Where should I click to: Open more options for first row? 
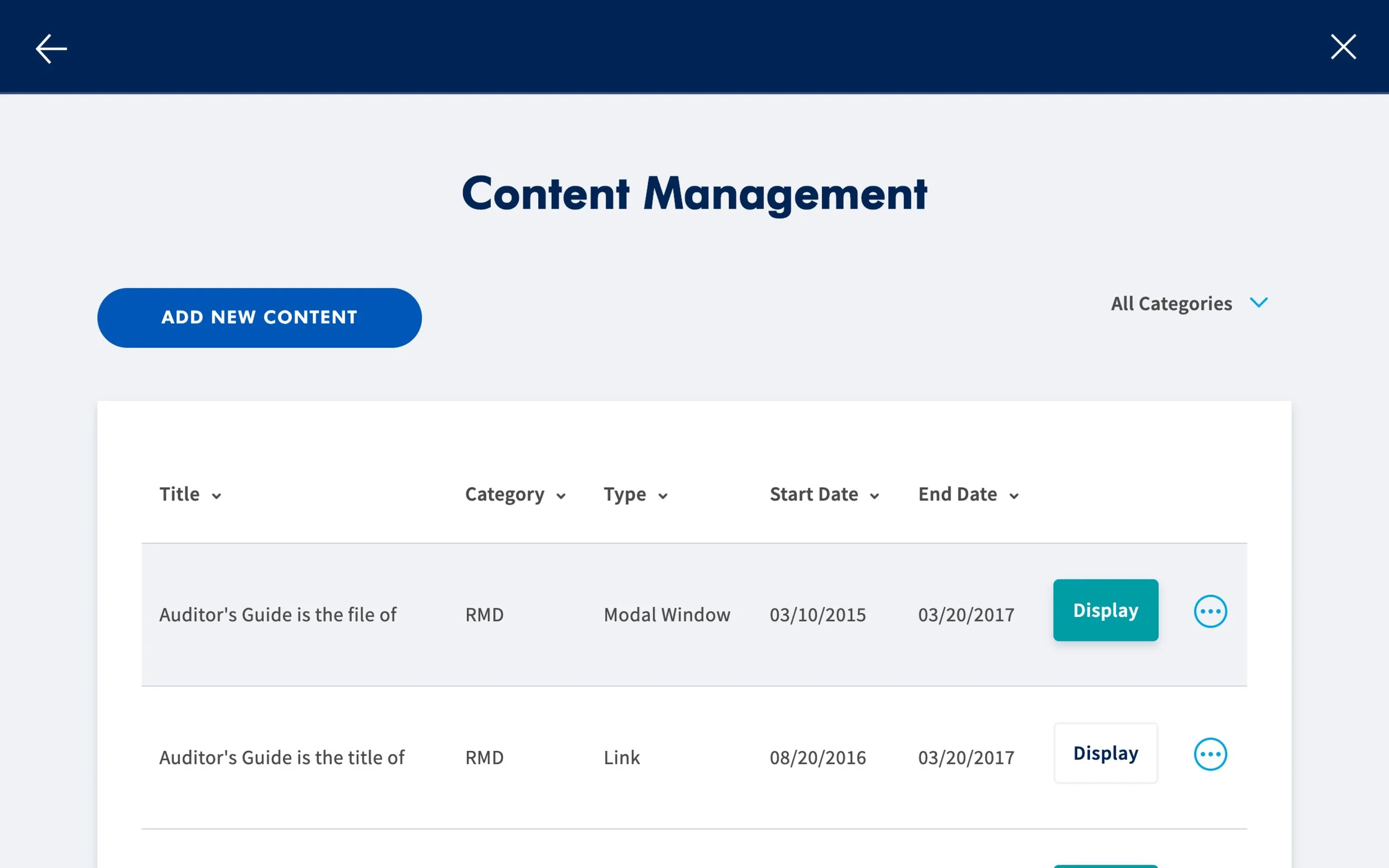point(1210,611)
